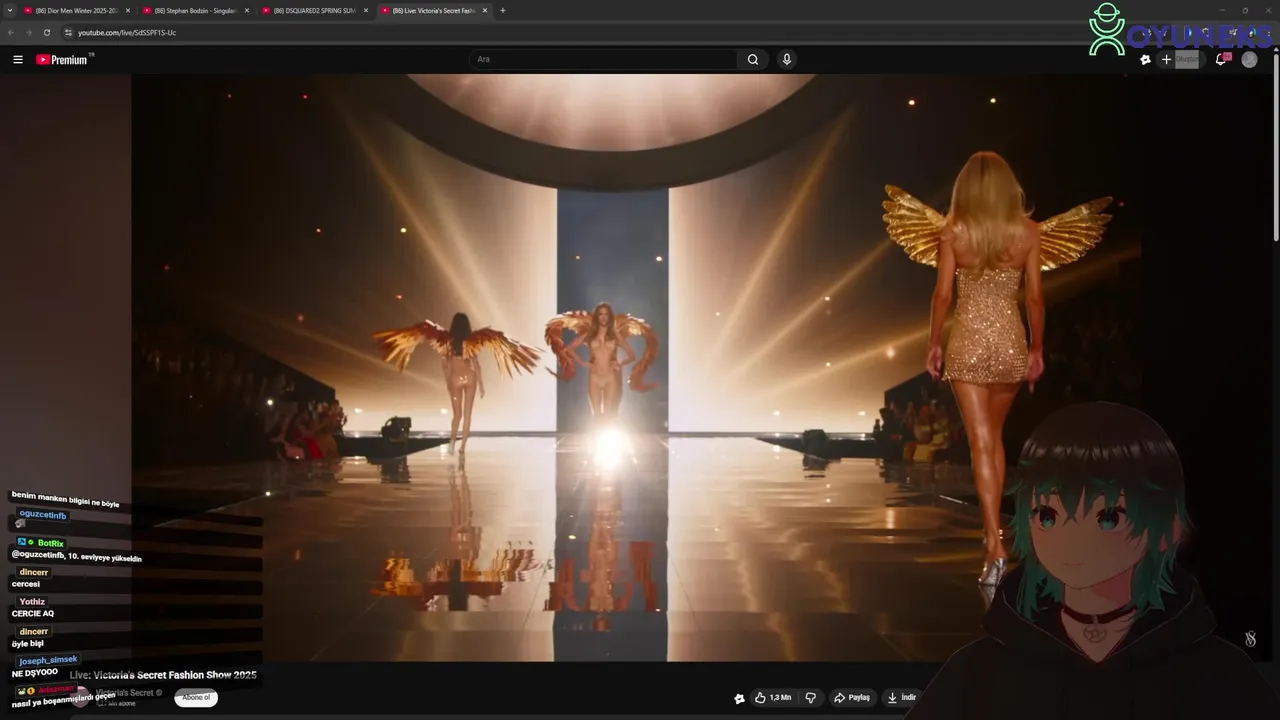Image resolution: width=1280 pixels, height=720 pixels.
Task: Close the Live: Victoria's Secret tab
Action: (x=485, y=11)
